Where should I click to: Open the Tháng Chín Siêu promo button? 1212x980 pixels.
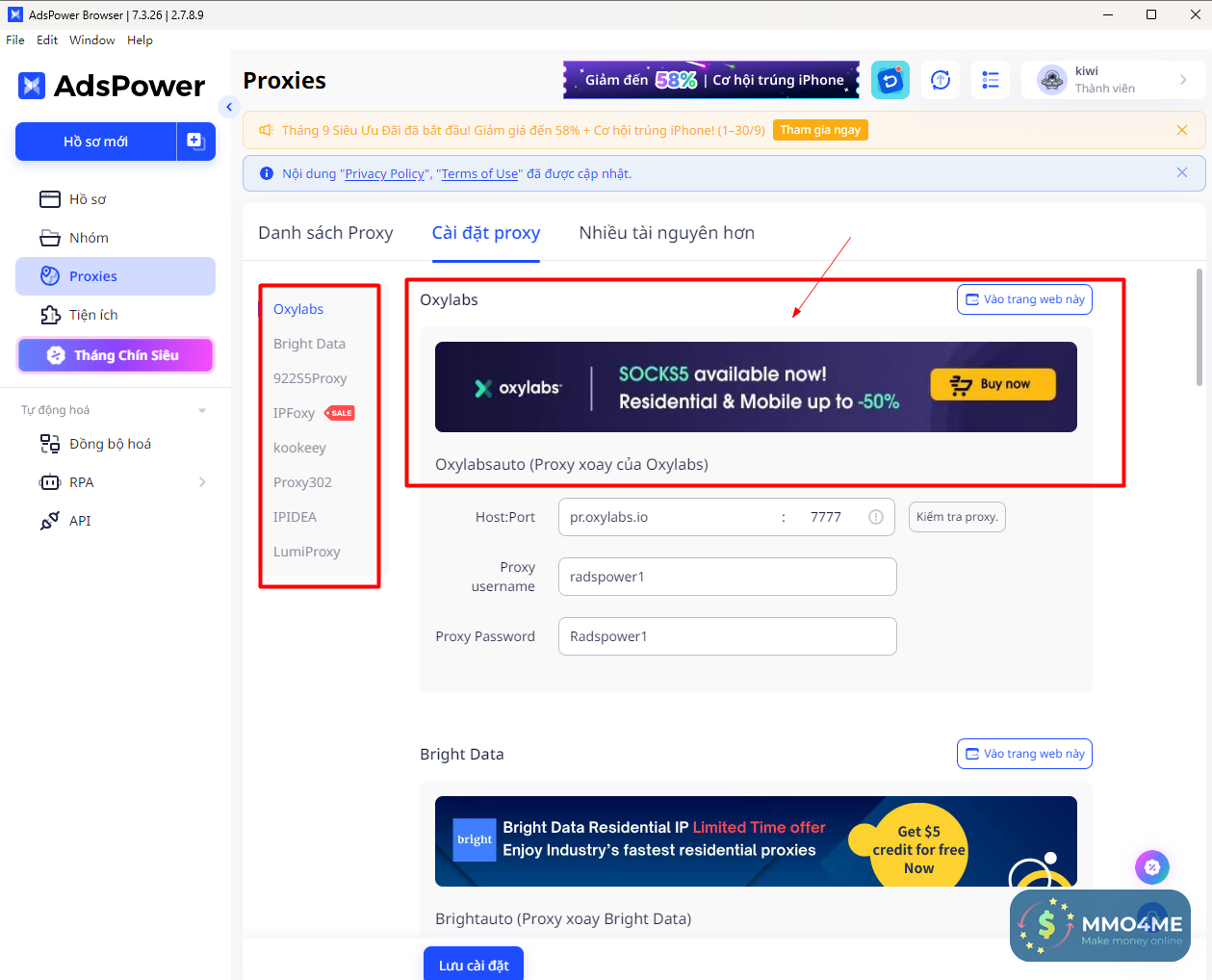tap(116, 355)
